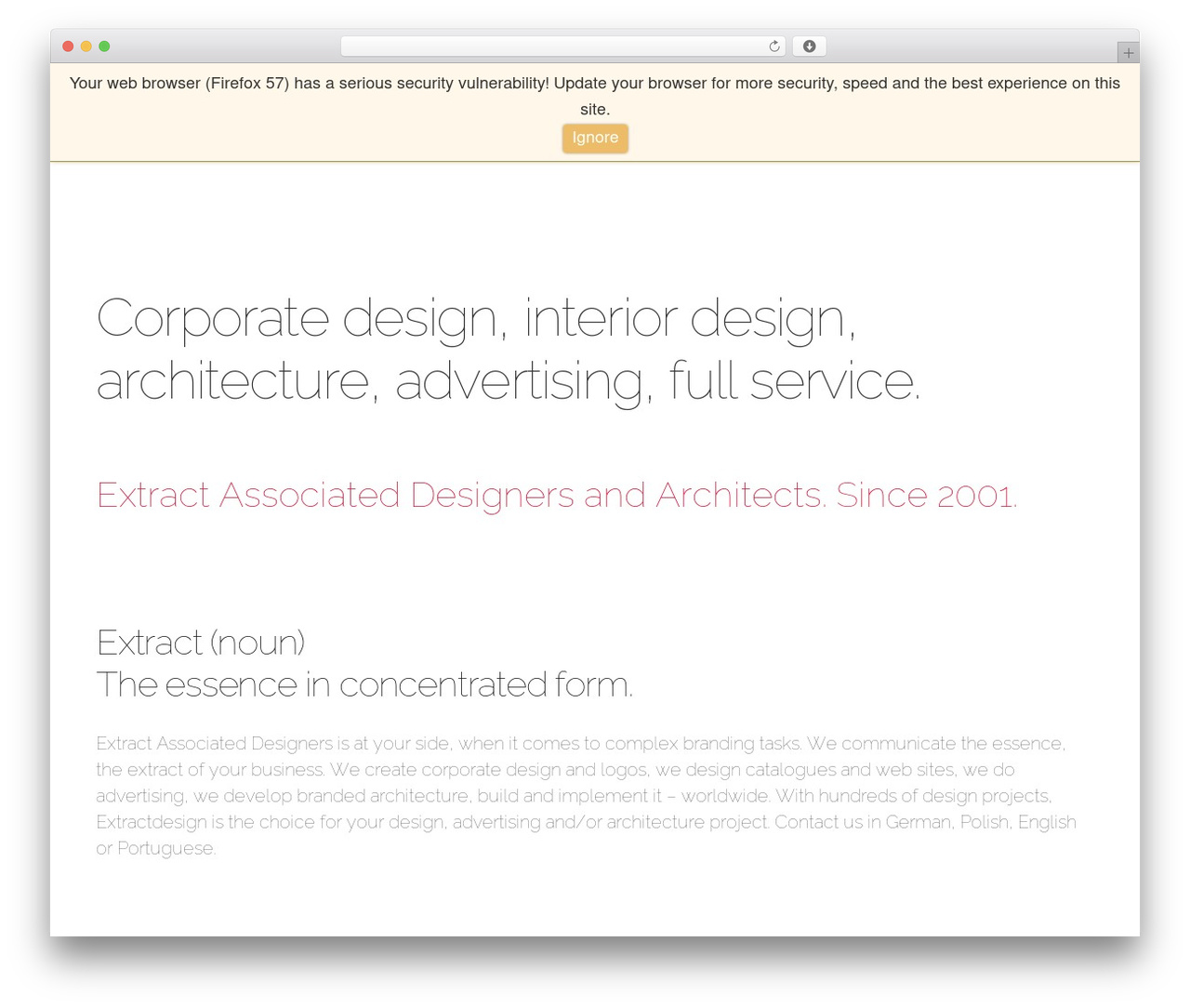Viewport: 1190px width, 1008px height.
Task: Click the browser security vulnerability warning text
Action: pos(595,96)
